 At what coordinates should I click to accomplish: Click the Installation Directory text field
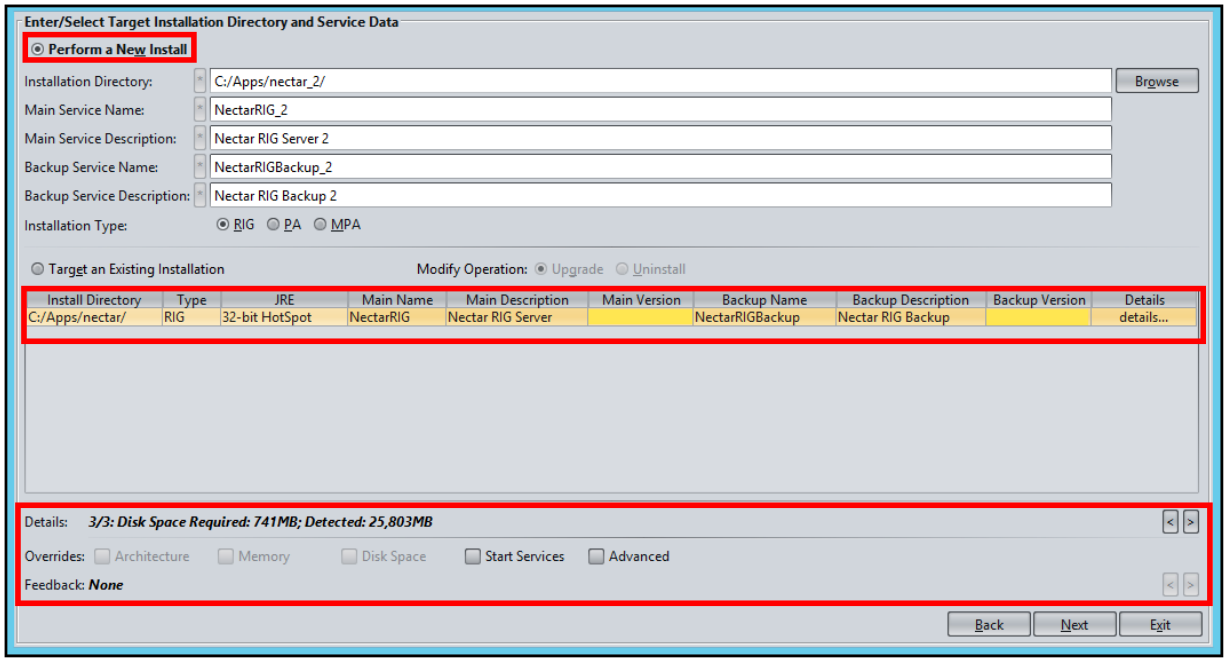661,81
